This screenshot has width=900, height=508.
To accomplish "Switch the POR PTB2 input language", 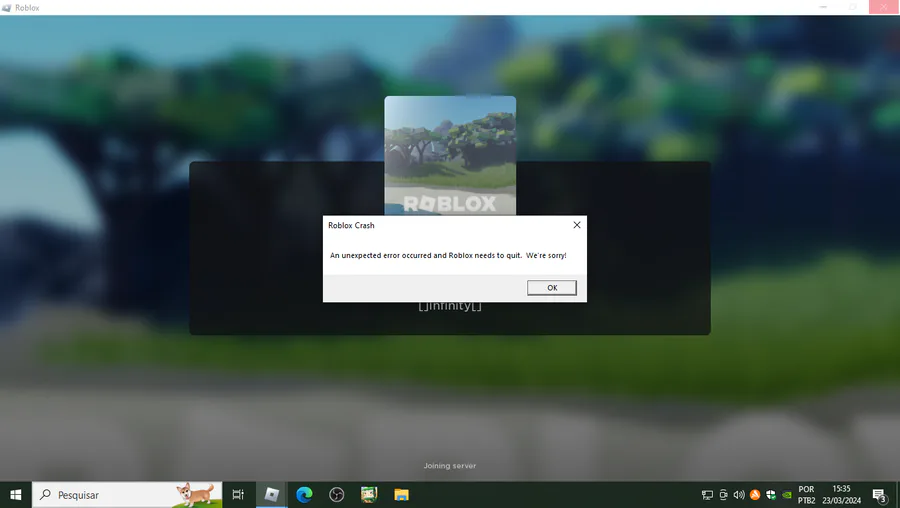I will point(806,495).
